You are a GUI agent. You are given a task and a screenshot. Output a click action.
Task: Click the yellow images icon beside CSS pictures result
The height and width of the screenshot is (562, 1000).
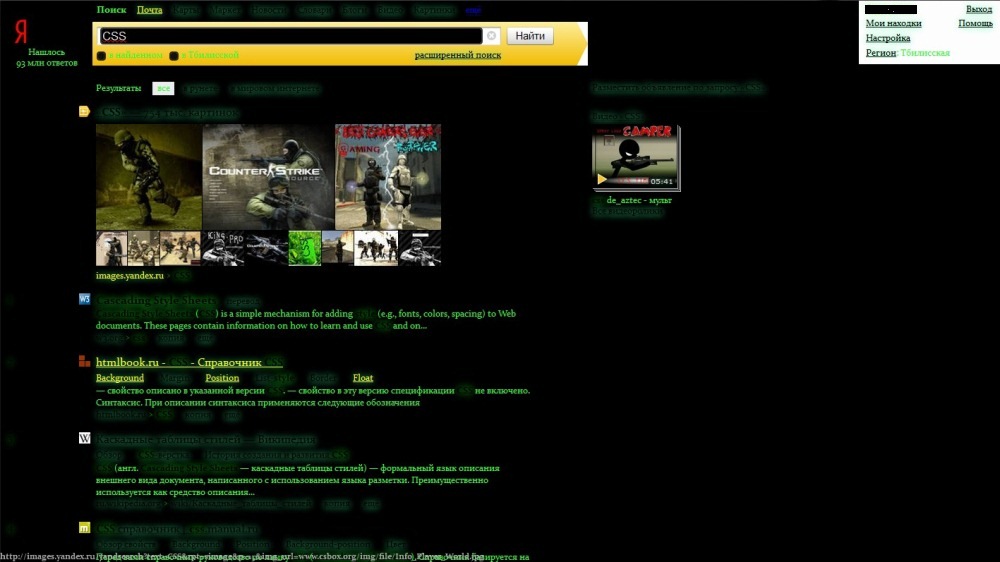tap(84, 112)
